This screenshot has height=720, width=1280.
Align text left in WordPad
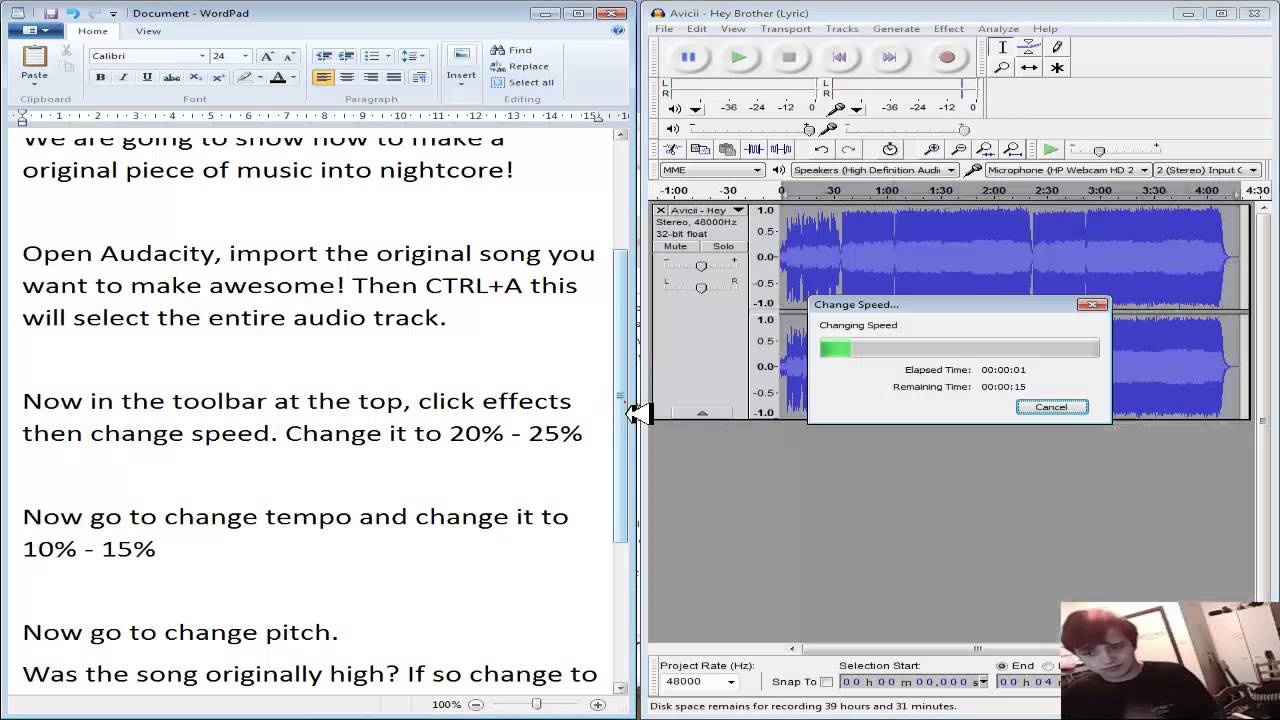[x=323, y=77]
